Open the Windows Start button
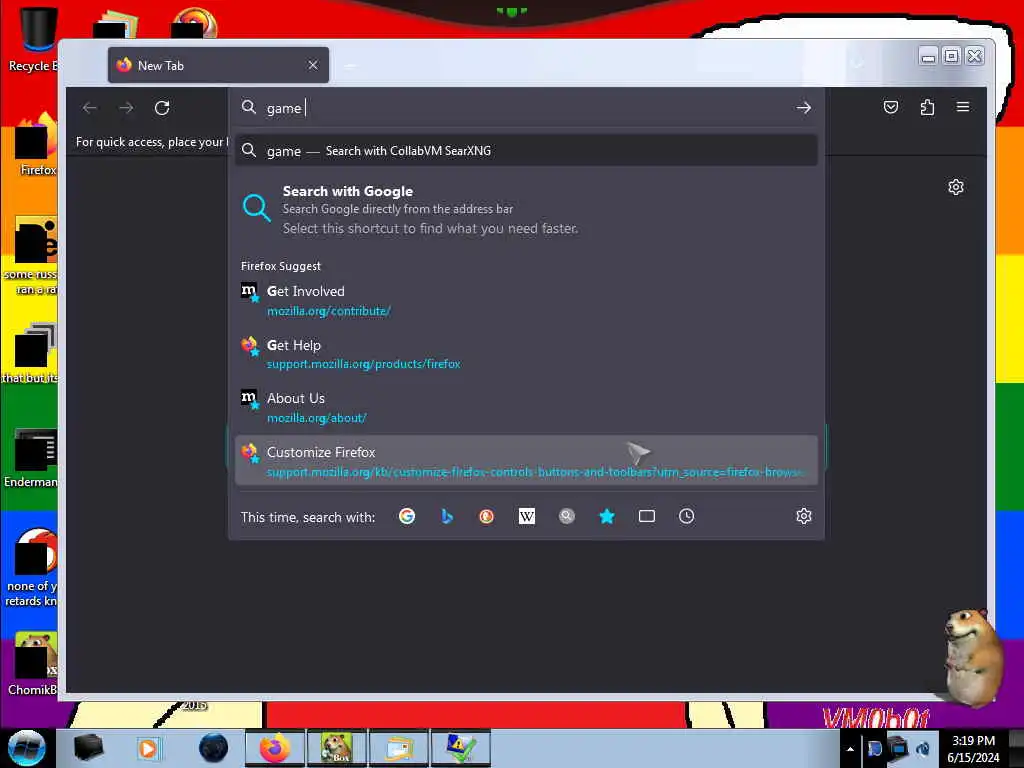Image resolution: width=1024 pixels, height=768 pixels. [x=26, y=748]
